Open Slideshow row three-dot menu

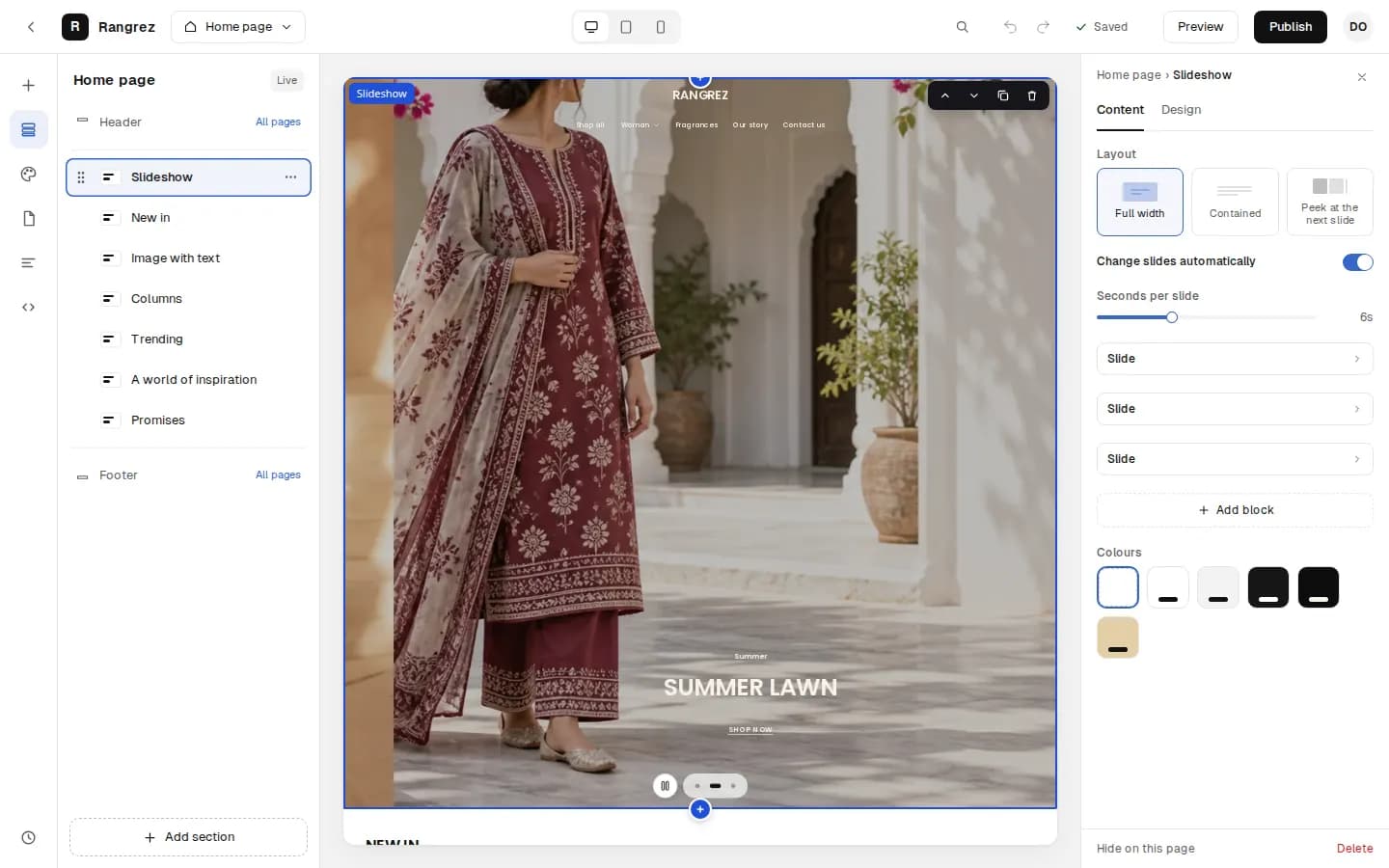[x=290, y=177]
